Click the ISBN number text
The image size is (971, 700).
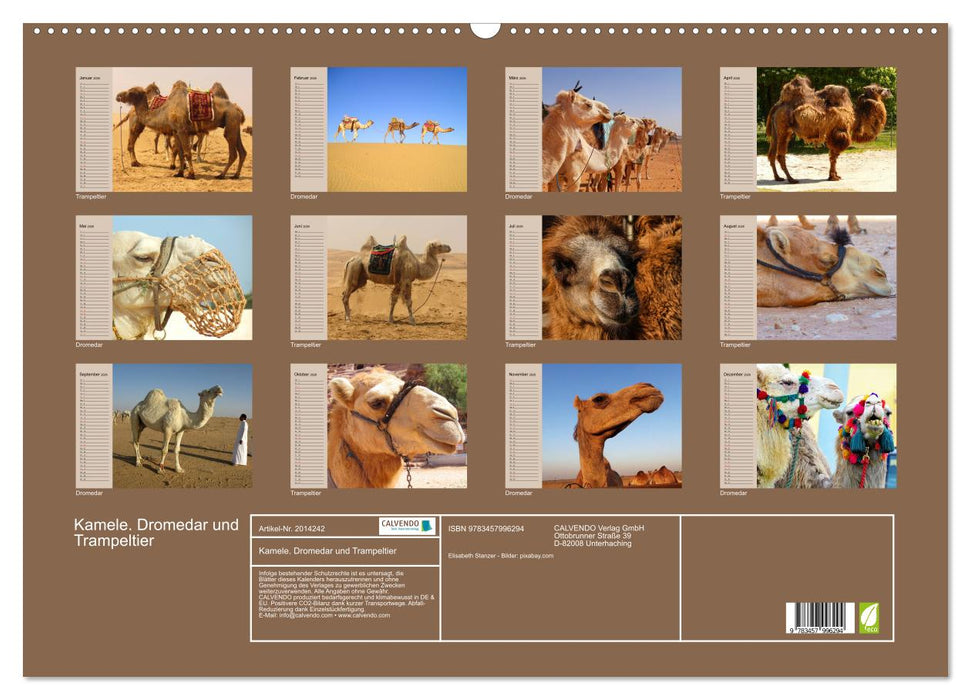[x=486, y=528]
